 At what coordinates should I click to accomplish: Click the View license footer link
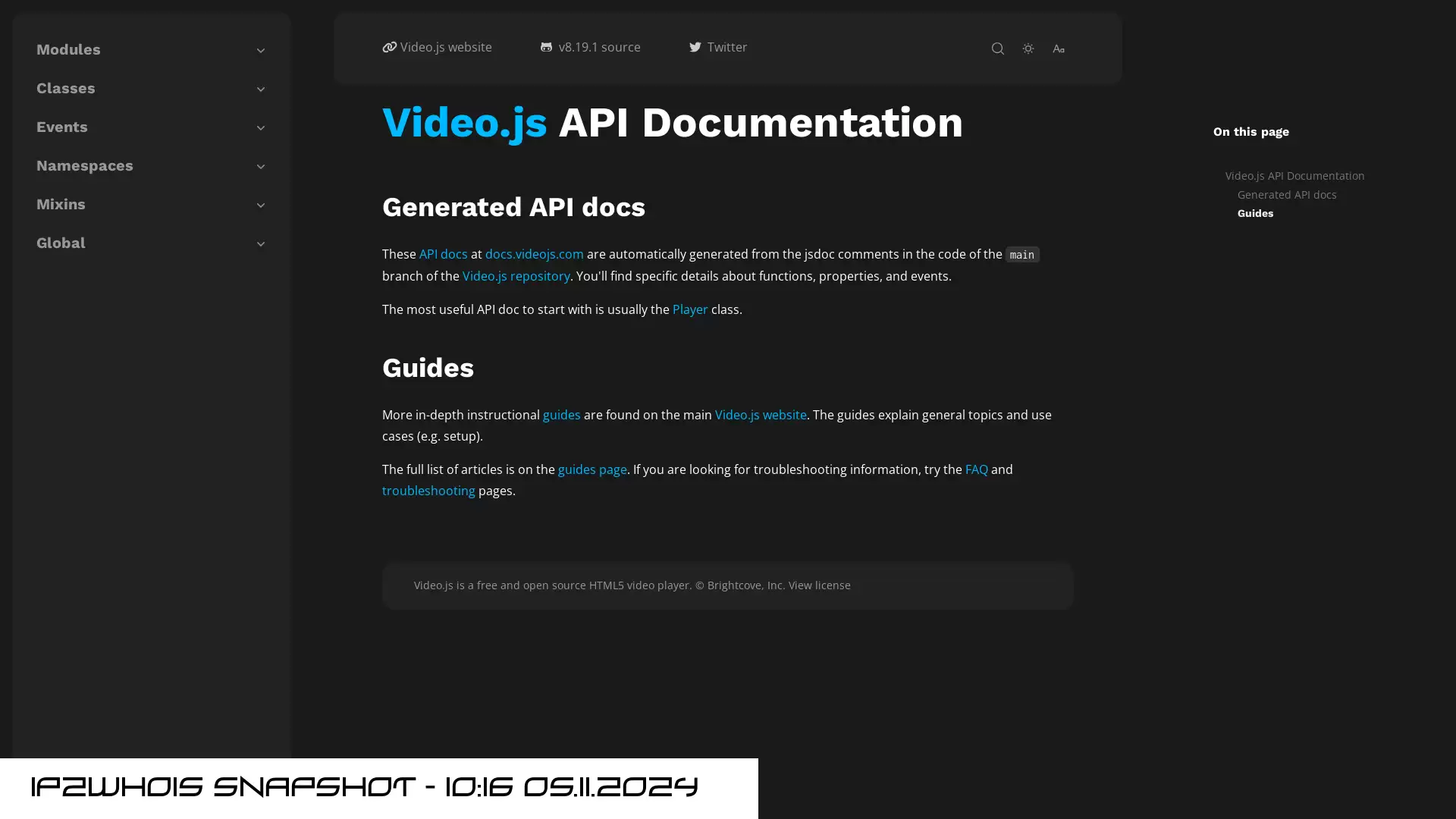[x=819, y=585]
